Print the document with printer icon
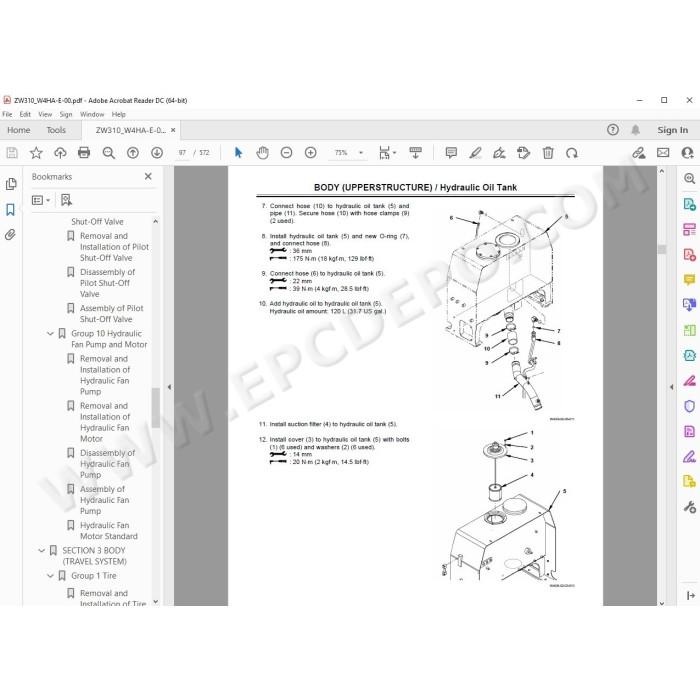The image size is (700, 700). click(84, 153)
